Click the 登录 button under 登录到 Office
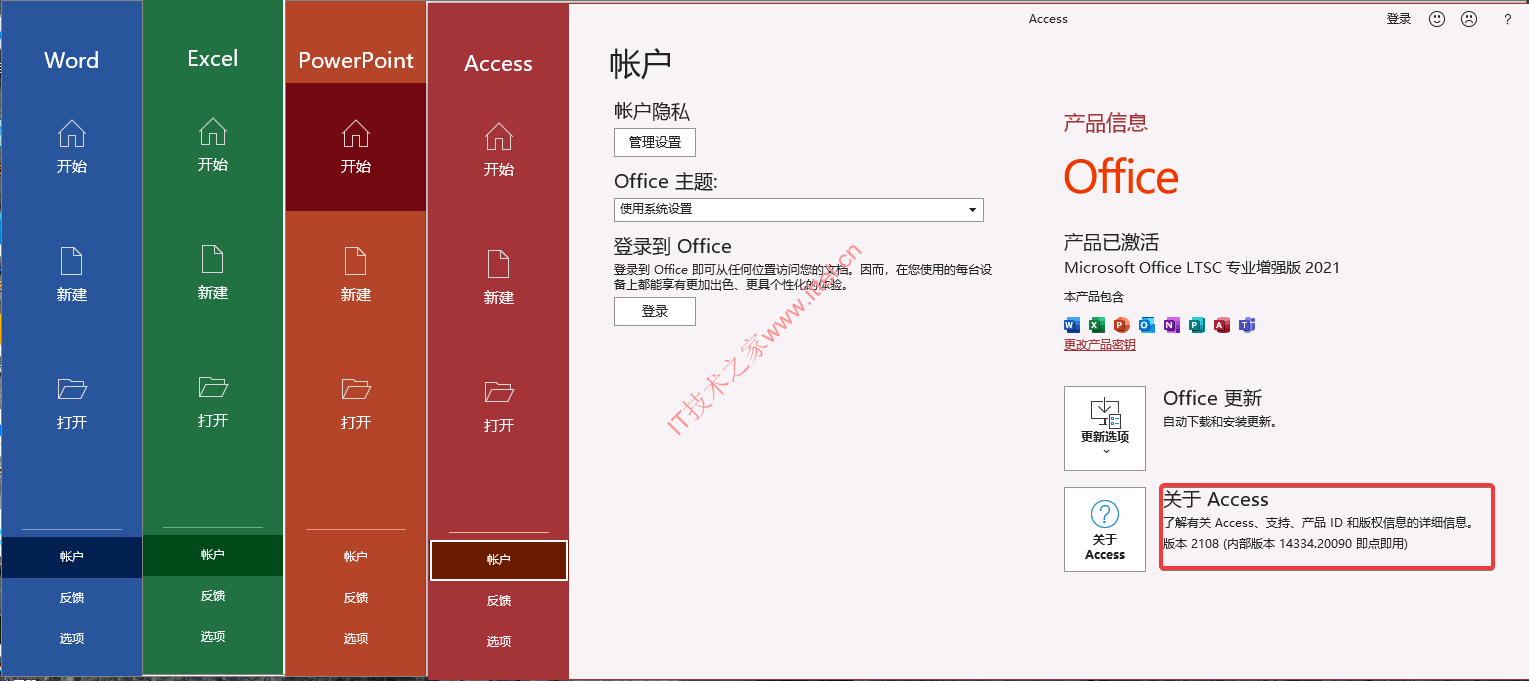This screenshot has height=681, width=1529. point(655,312)
